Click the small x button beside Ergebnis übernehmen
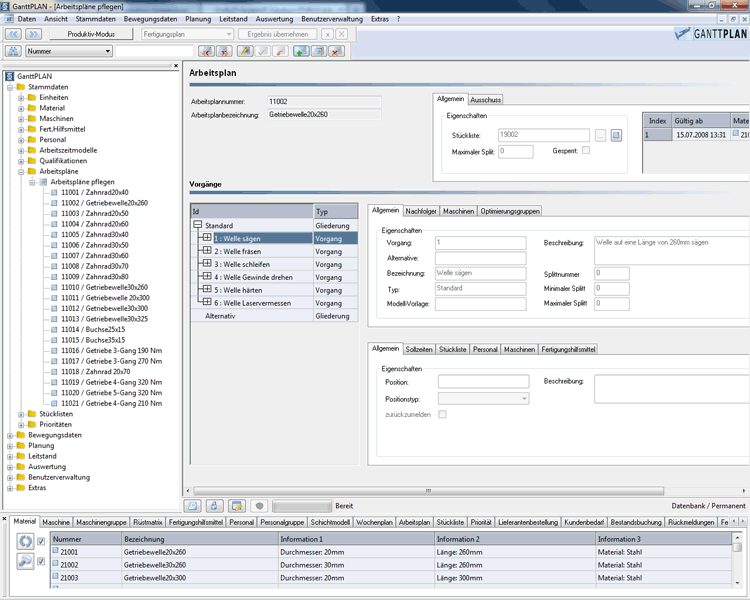Viewport: 750px width, 600px height. 327,34
